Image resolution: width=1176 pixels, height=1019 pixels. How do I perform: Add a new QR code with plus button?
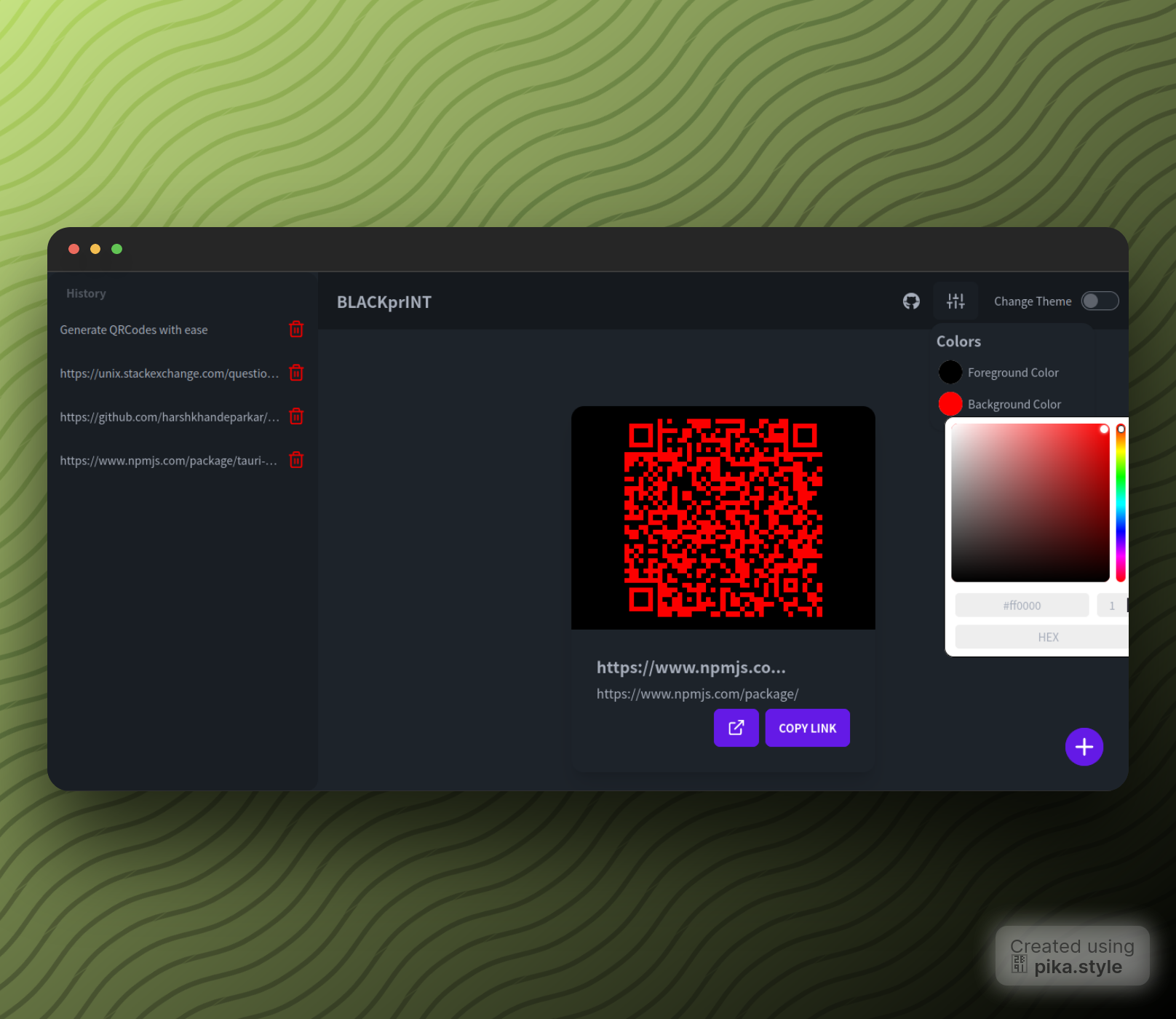coord(1084,747)
